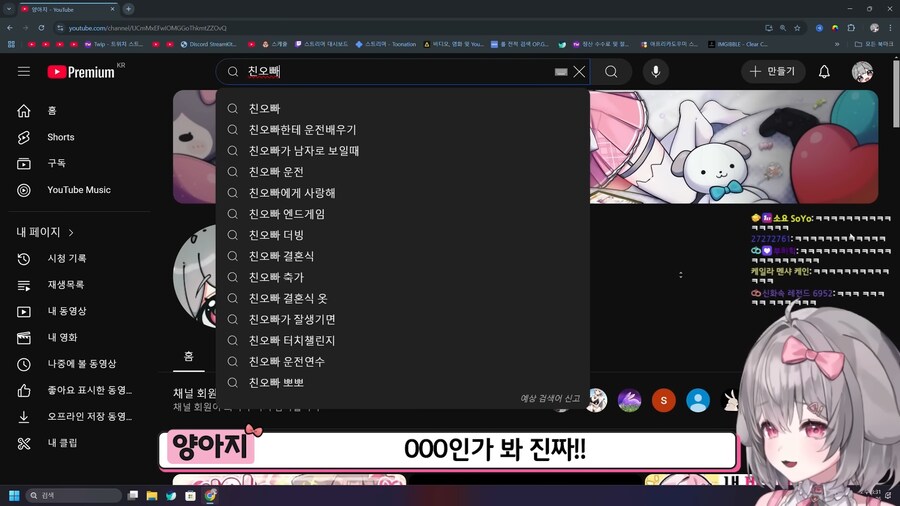900x506 pixels.
Task: Open 내 동영상 in the sidebar
Action: (79, 312)
